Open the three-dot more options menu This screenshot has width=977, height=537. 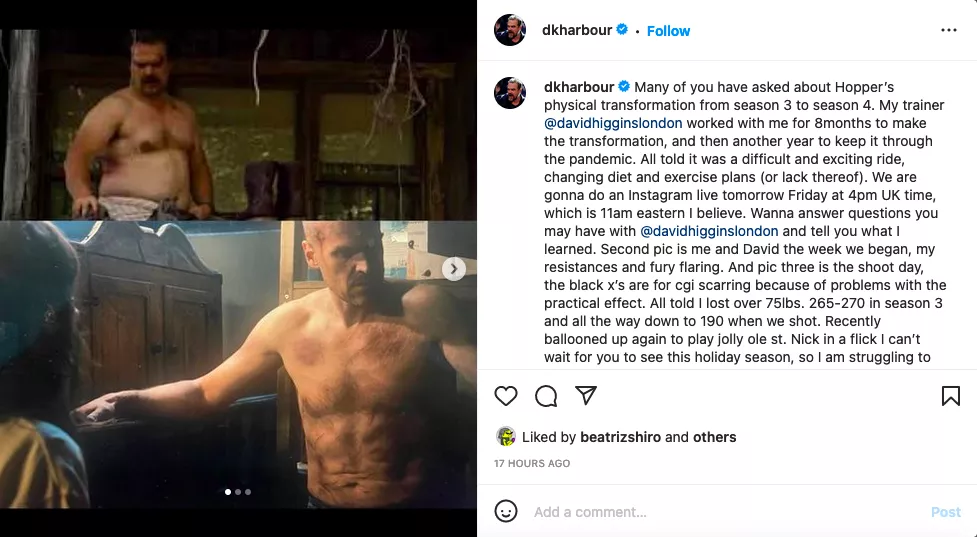948,31
